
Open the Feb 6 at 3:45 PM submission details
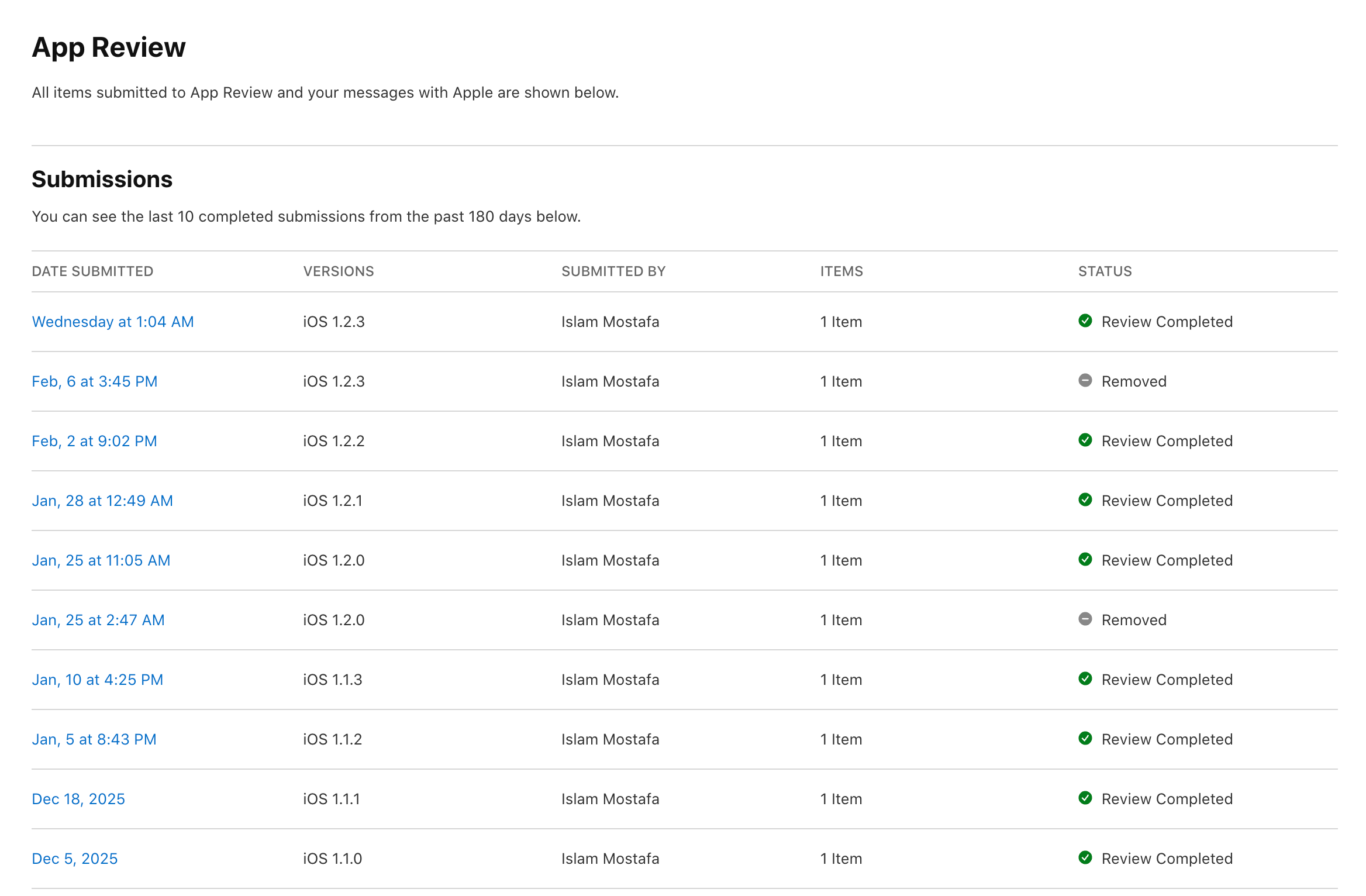tap(94, 381)
